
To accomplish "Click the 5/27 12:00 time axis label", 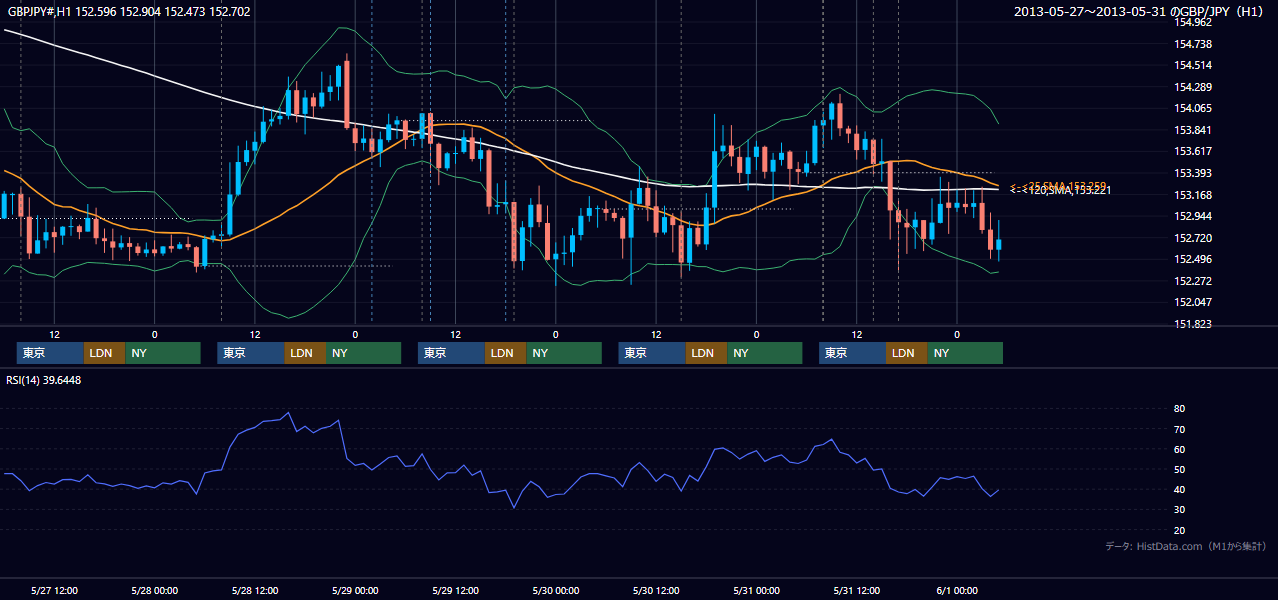I will click(55, 591).
